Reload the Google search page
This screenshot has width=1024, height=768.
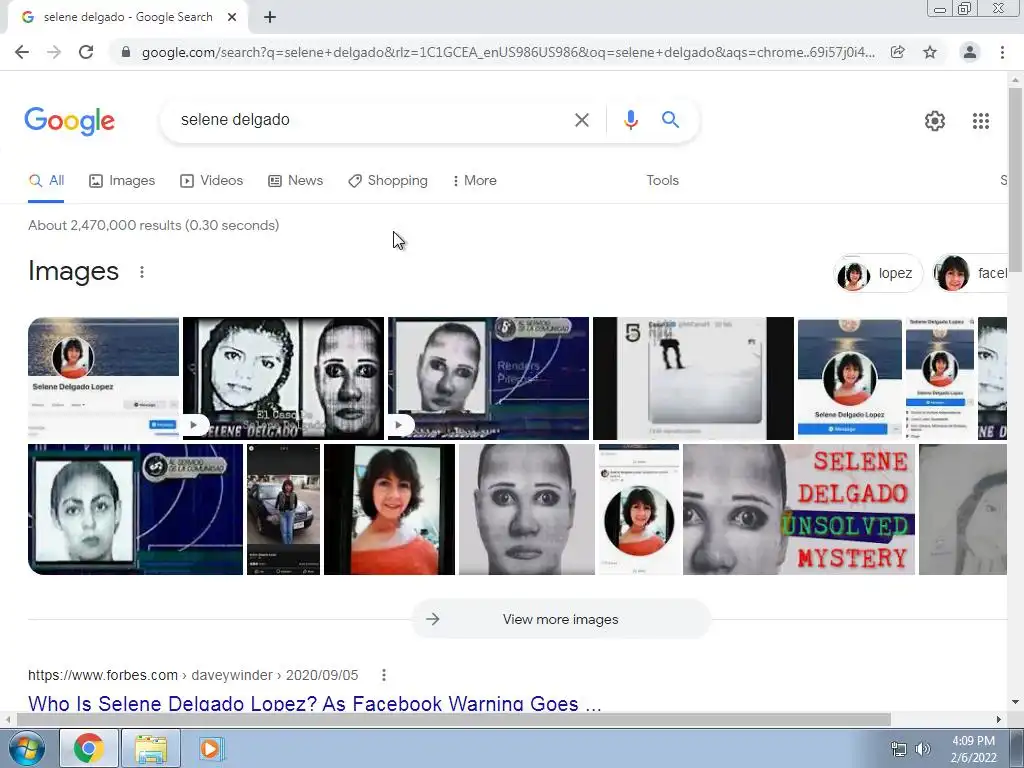coord(86,52)
